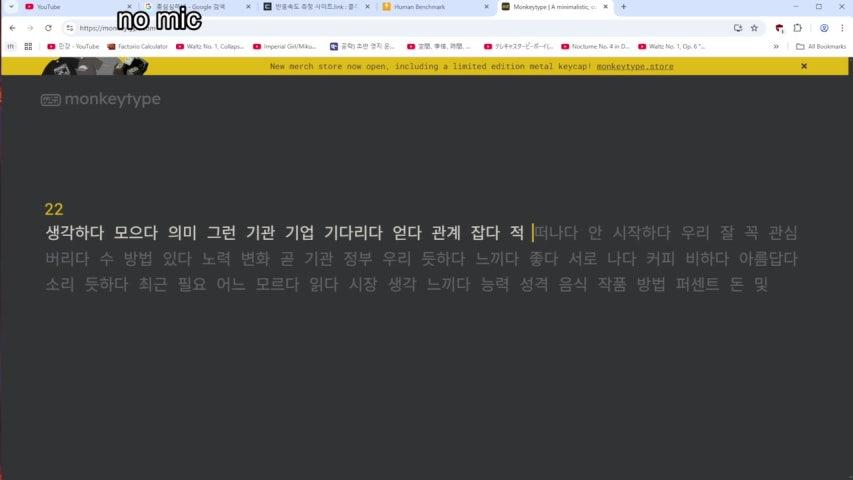Viewport: 853px width, 480px height.
Task: Open the browser extensions puzzle icon
Action: pyautogui.click(x=798, y=28)
